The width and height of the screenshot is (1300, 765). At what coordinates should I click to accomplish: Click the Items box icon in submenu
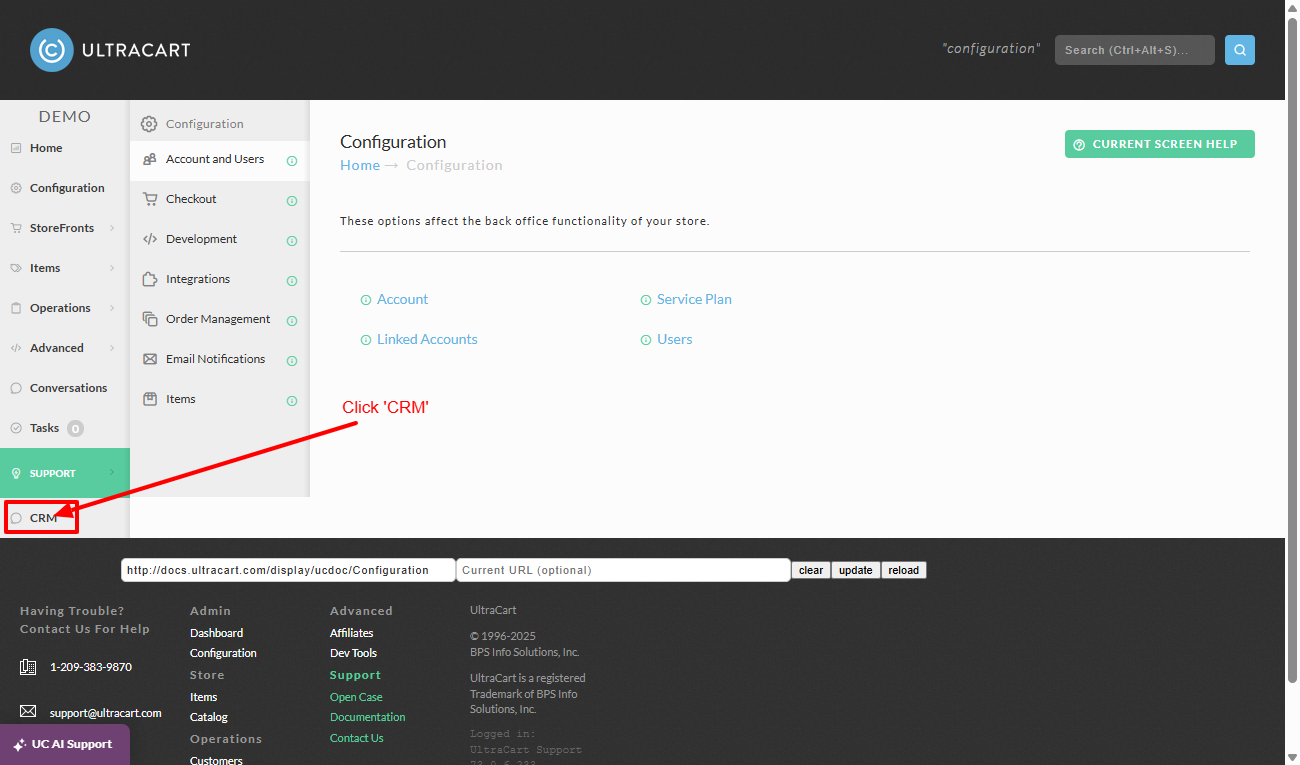[150, 399]
